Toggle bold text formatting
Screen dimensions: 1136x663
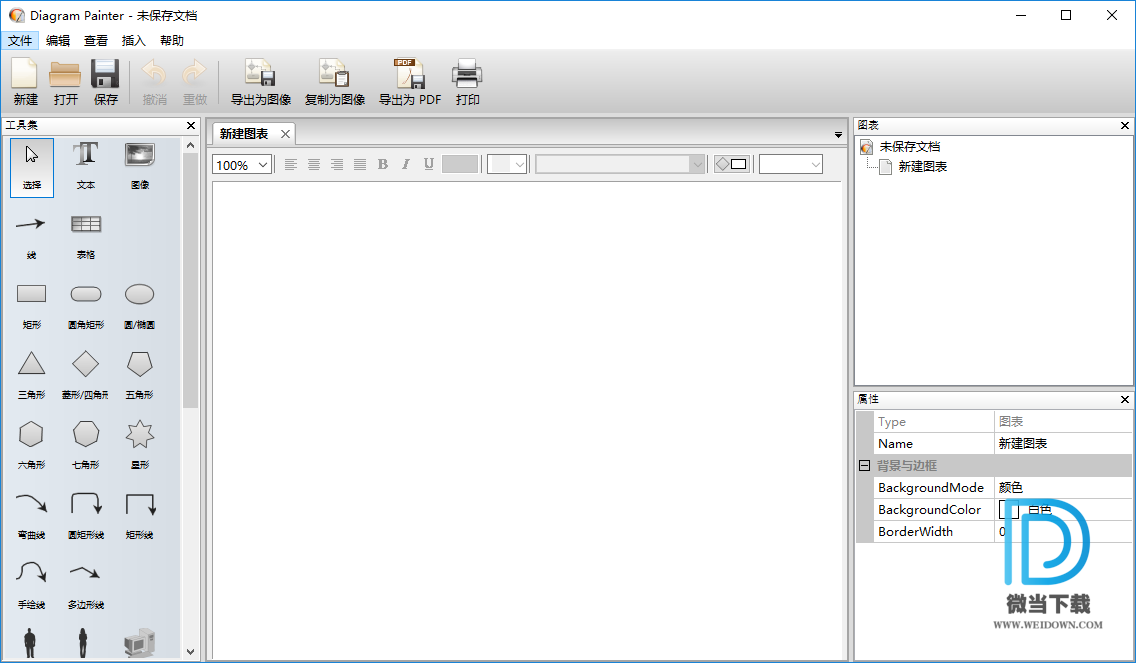pyautogui.click(x=382, y=164)
